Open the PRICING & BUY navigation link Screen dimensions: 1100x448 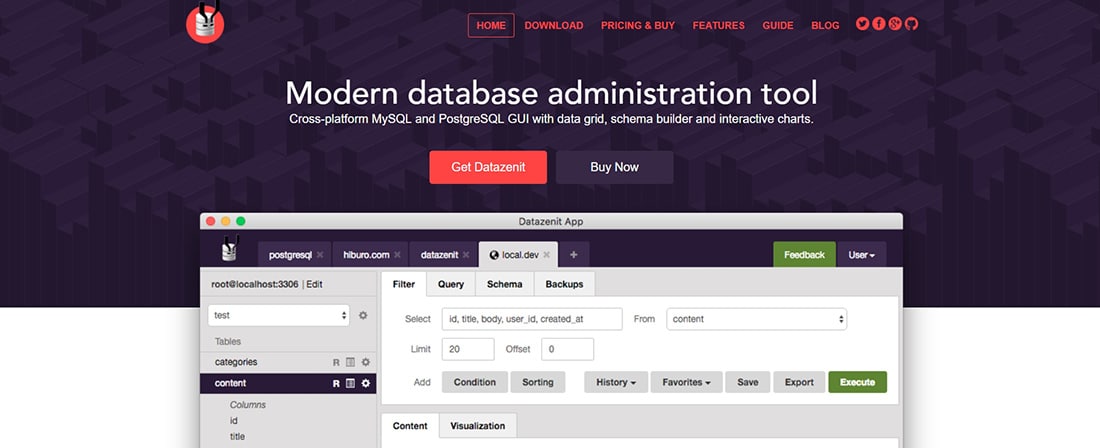tap(638, 26)
